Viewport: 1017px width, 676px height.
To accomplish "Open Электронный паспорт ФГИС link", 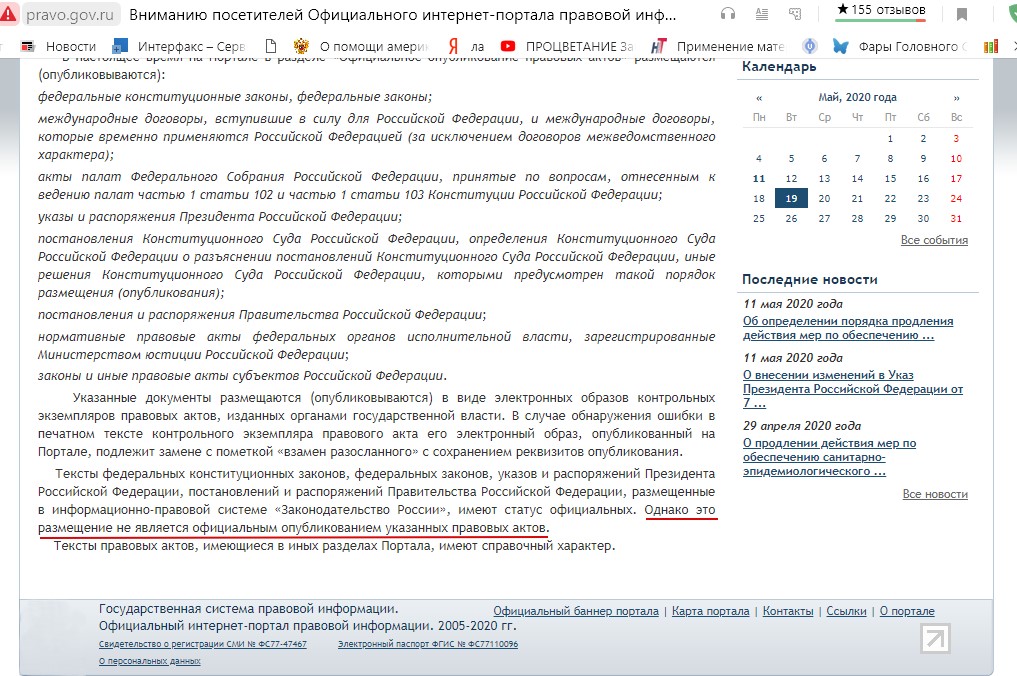I will pyautogui.click(x=428, y=644).
